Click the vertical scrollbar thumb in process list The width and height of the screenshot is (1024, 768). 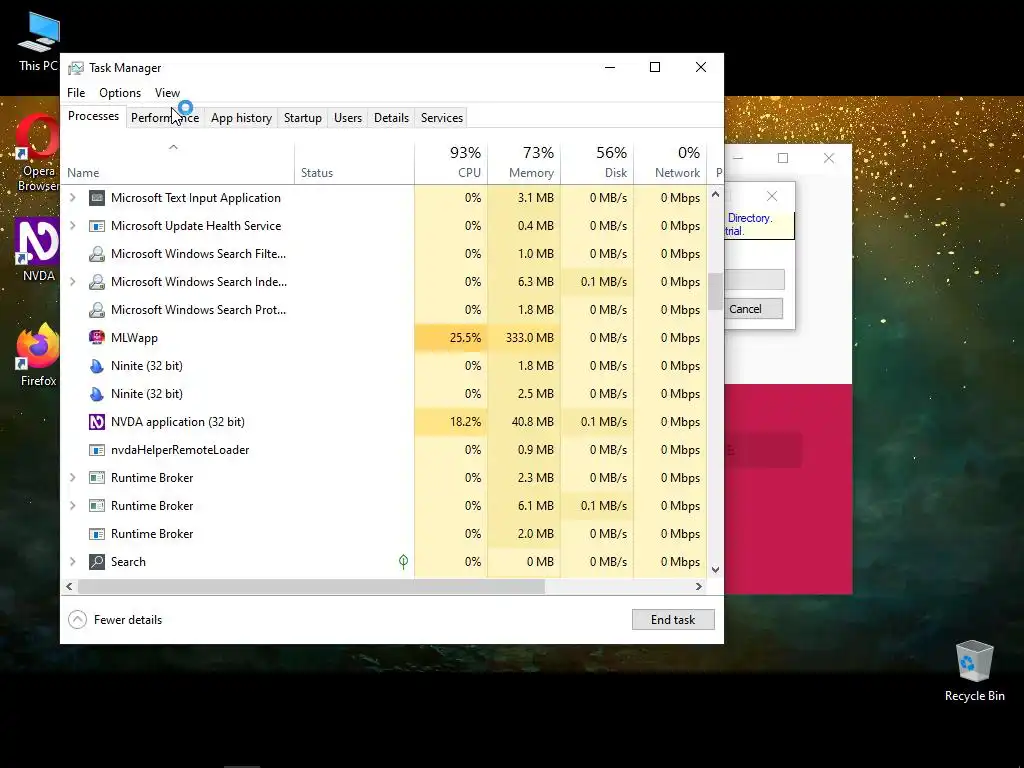click(715, 291)
